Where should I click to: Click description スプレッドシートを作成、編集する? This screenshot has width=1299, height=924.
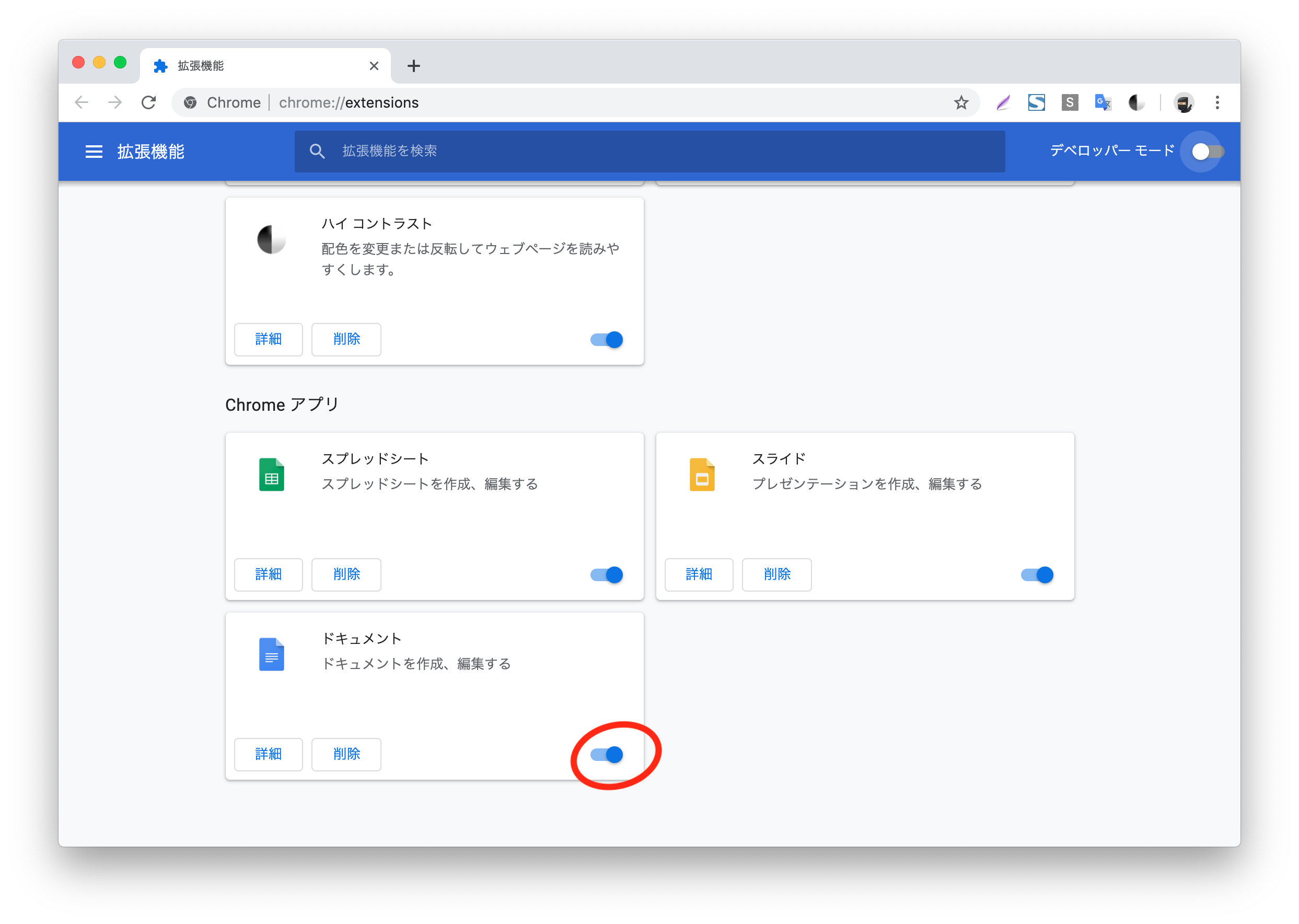point(430,483)
